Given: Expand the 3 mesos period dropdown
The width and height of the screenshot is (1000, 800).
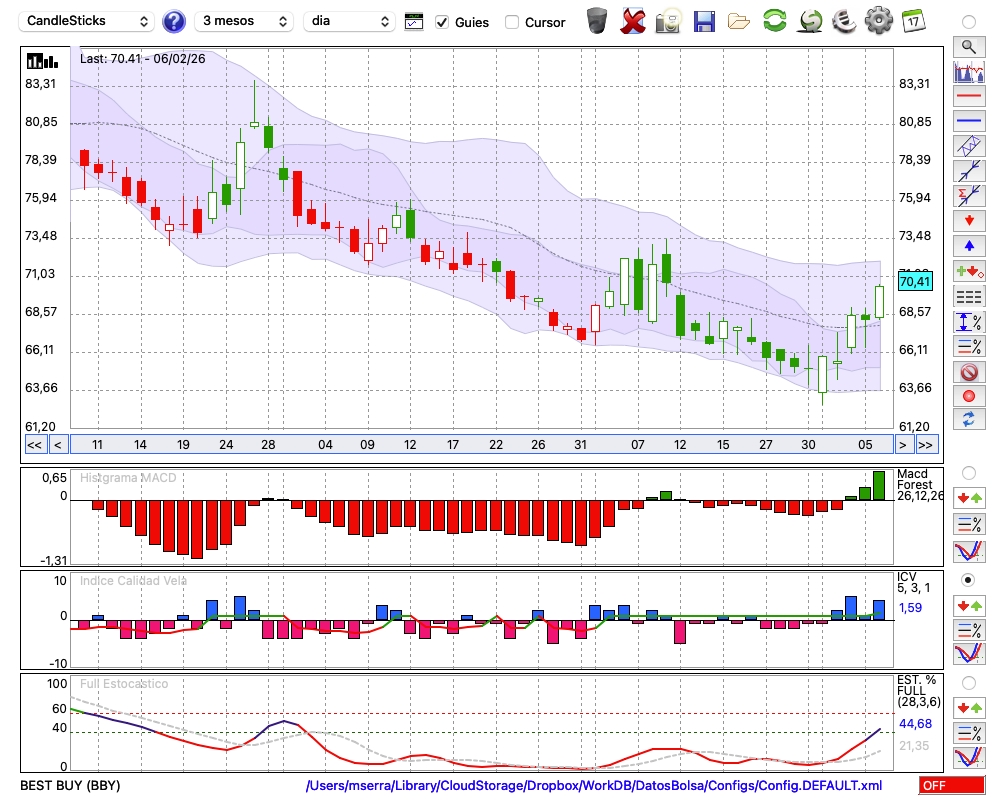Looking at the screenshot, I should click(244, 21).
